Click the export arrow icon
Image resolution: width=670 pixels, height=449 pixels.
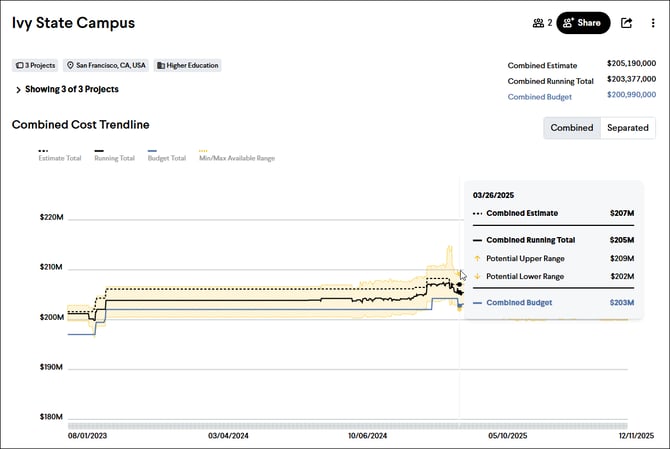[x=627, y=22]
